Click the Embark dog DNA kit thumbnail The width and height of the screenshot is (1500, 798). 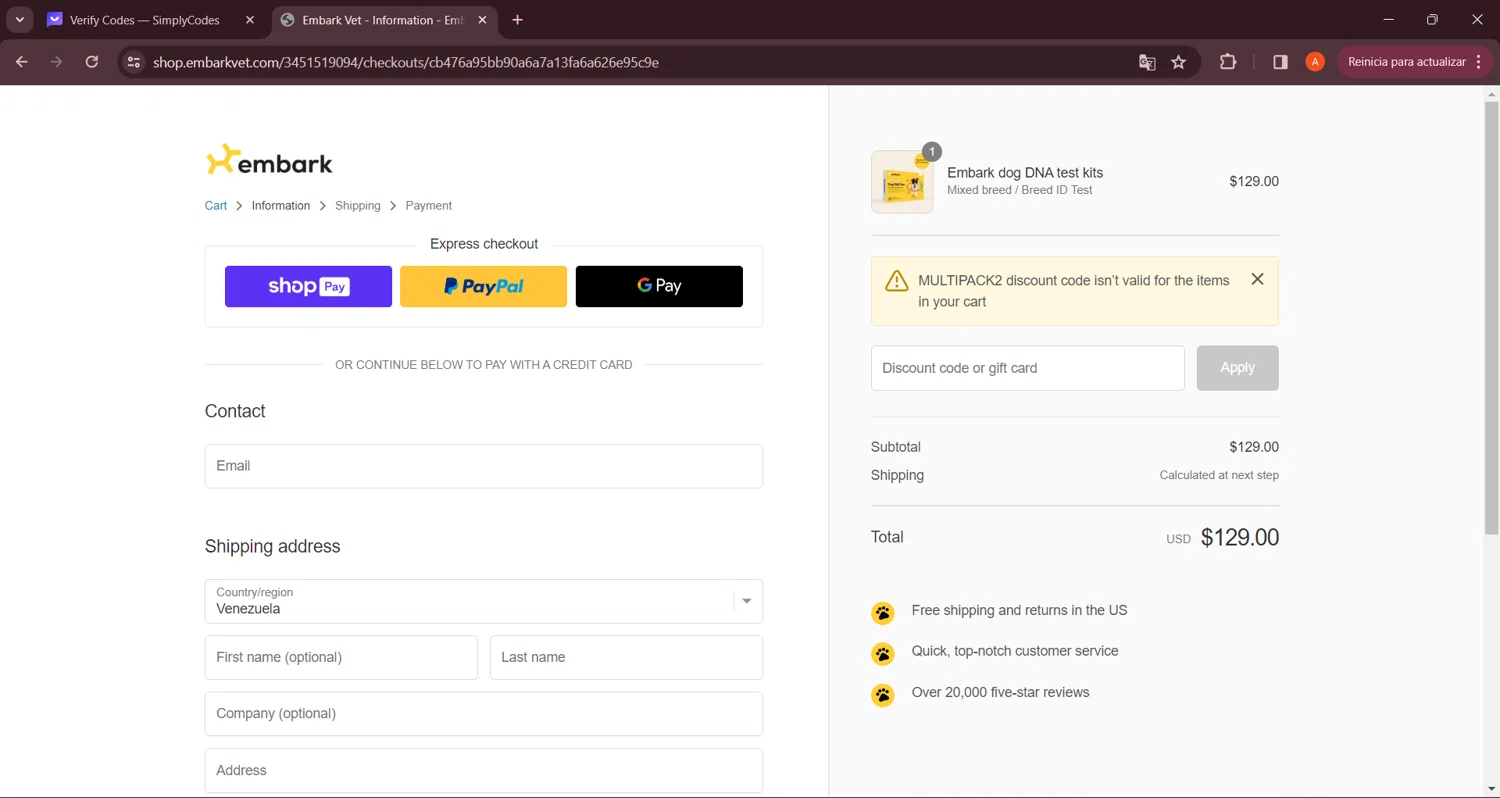click(902, 182)
